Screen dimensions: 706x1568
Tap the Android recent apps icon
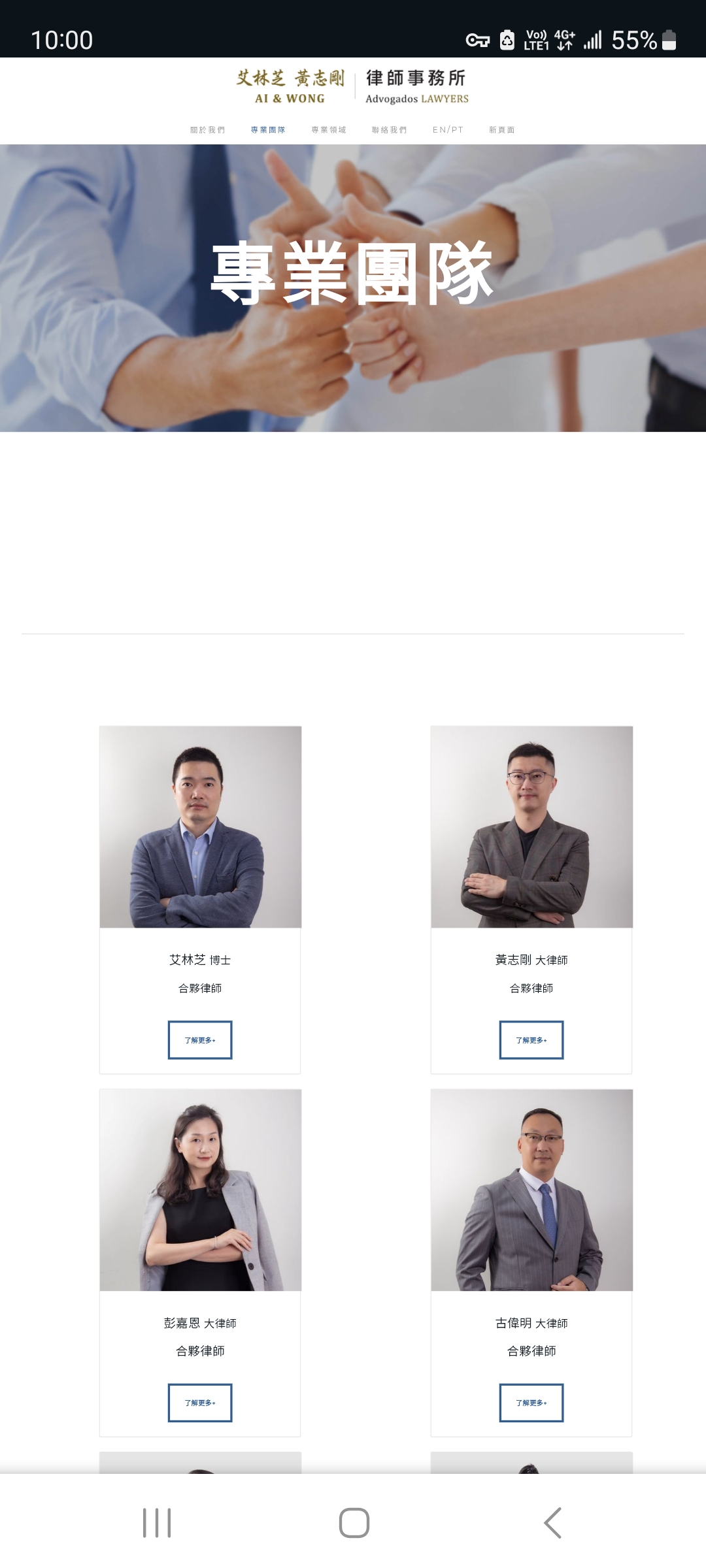(x=157, y=1523)
